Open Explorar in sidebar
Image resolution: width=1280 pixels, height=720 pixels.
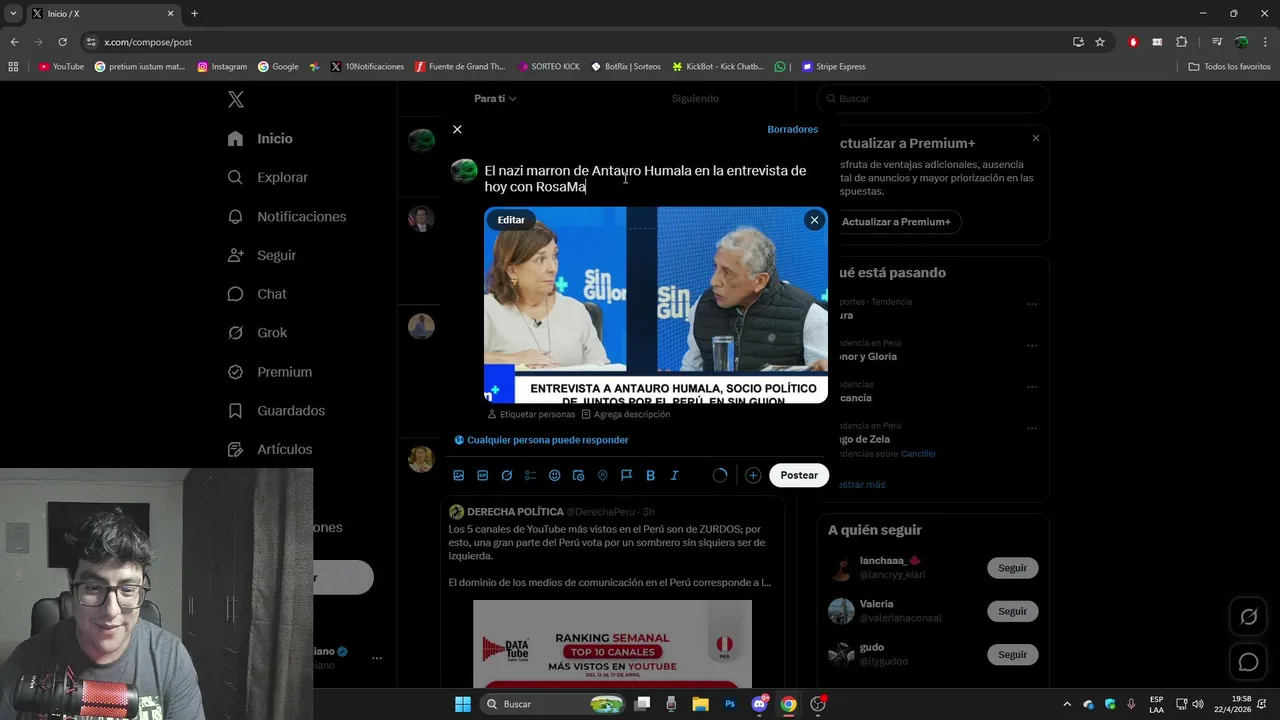(268, 177)
